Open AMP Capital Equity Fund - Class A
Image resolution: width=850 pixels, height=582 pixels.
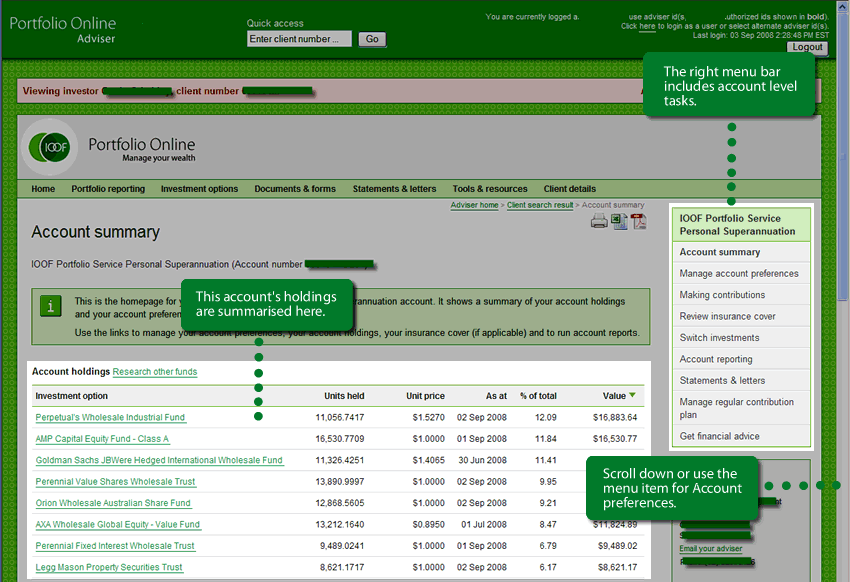102,439
